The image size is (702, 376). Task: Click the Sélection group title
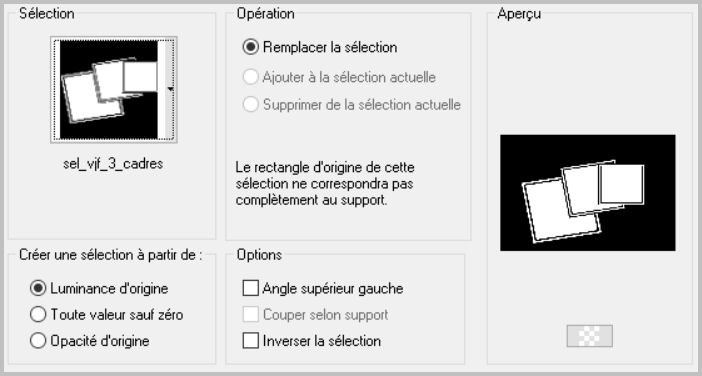click(47, 14)
